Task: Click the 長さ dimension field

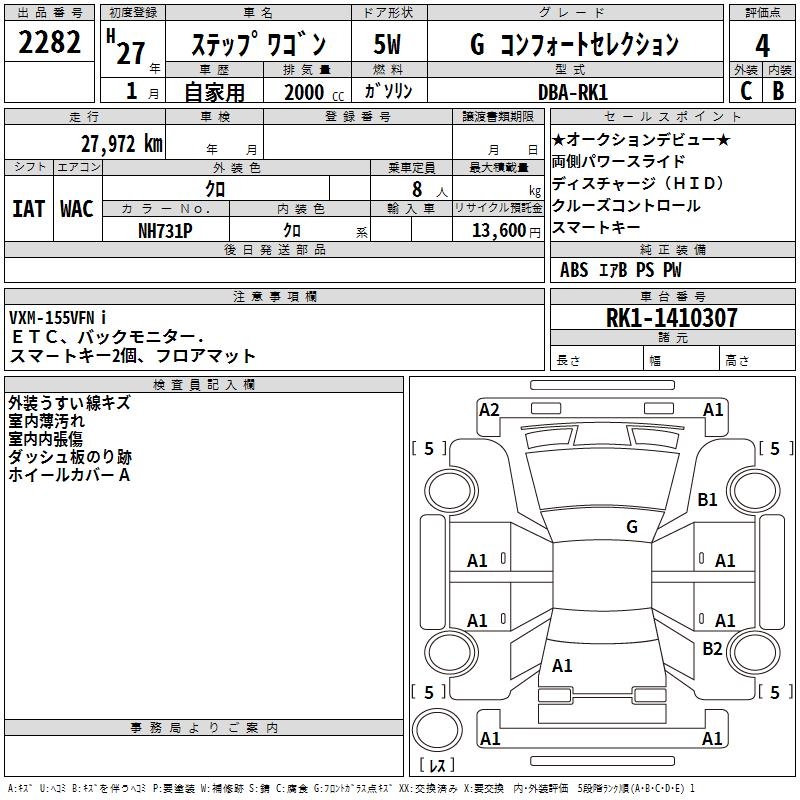Action: [x=596, y=358]
